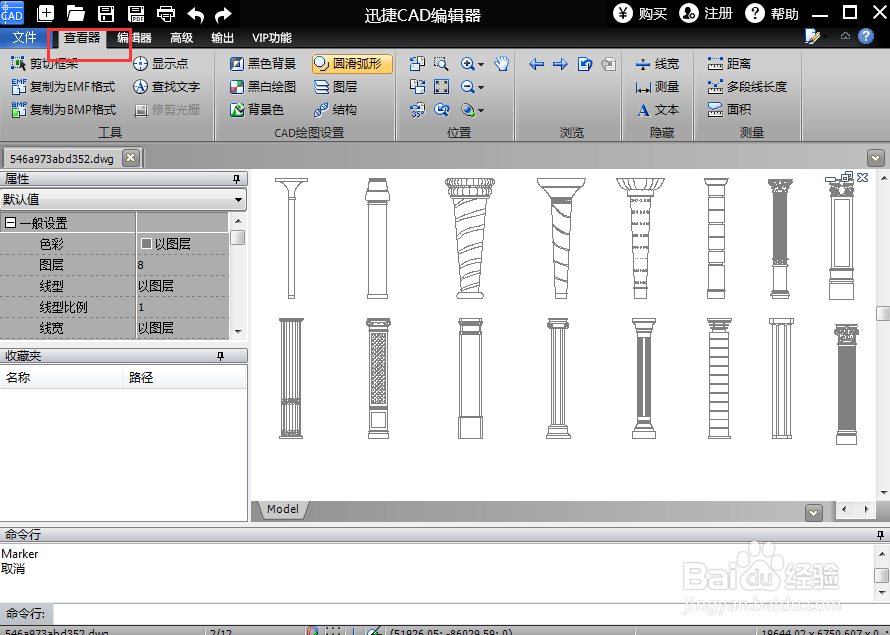Switch to the 查看器 tab

pyautogui.click(x=81, y=38)
